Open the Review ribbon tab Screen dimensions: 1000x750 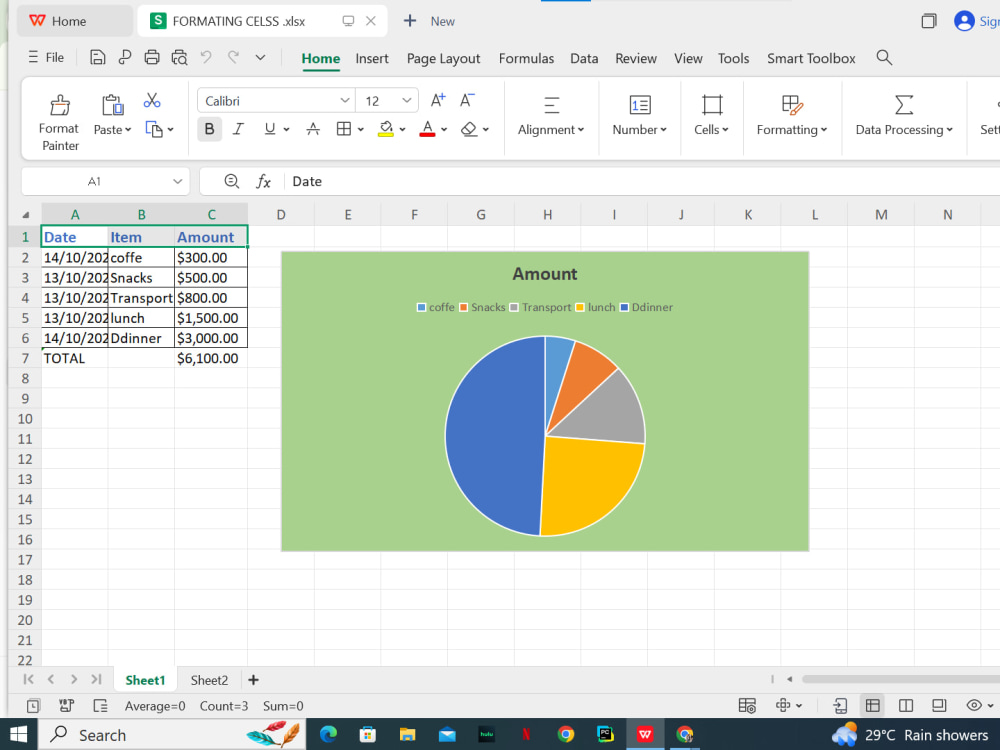(636, 58)
